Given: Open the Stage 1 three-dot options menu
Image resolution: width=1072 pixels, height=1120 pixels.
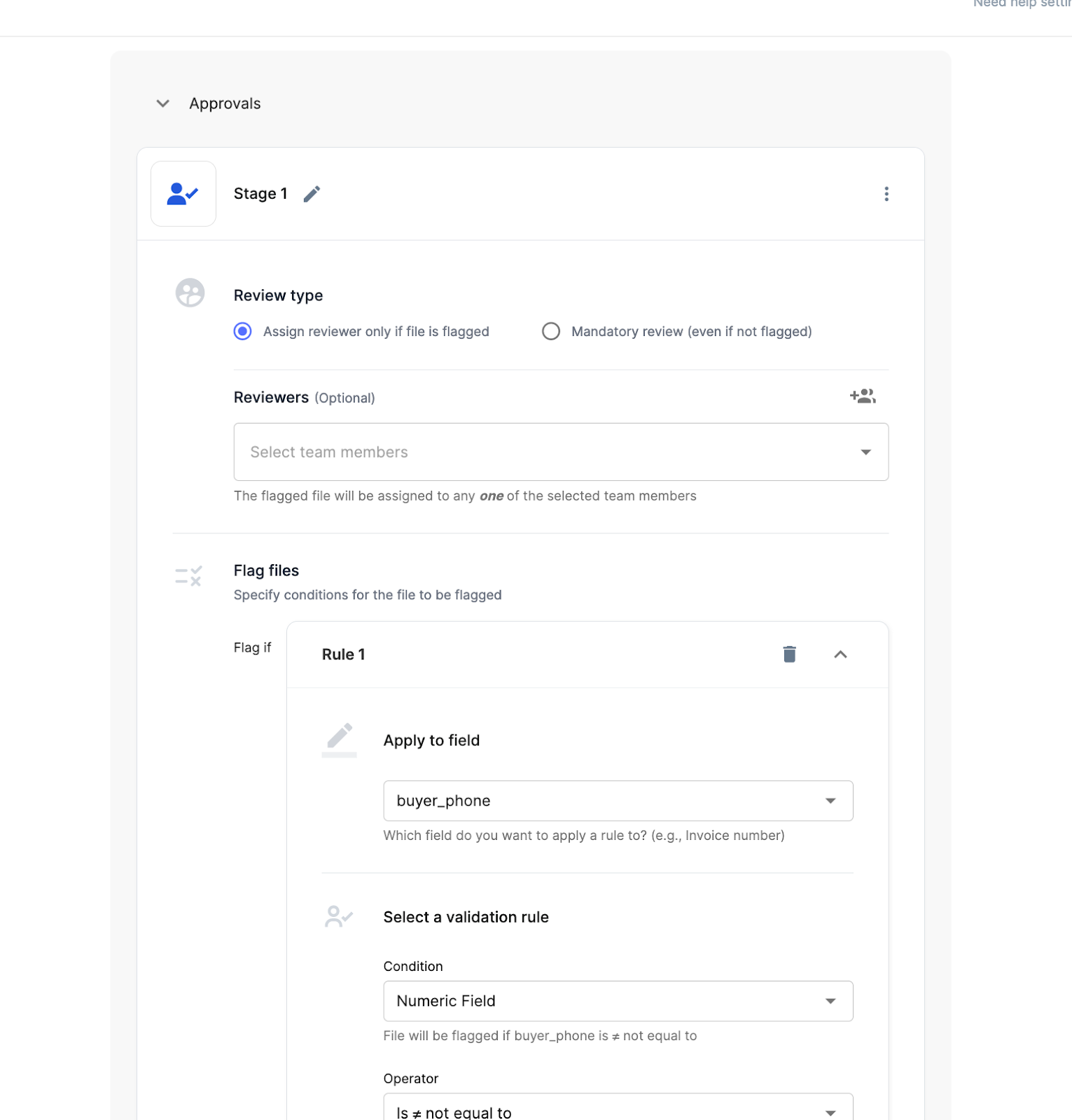Looking at the screenshot, I should [x=886, y=194].
